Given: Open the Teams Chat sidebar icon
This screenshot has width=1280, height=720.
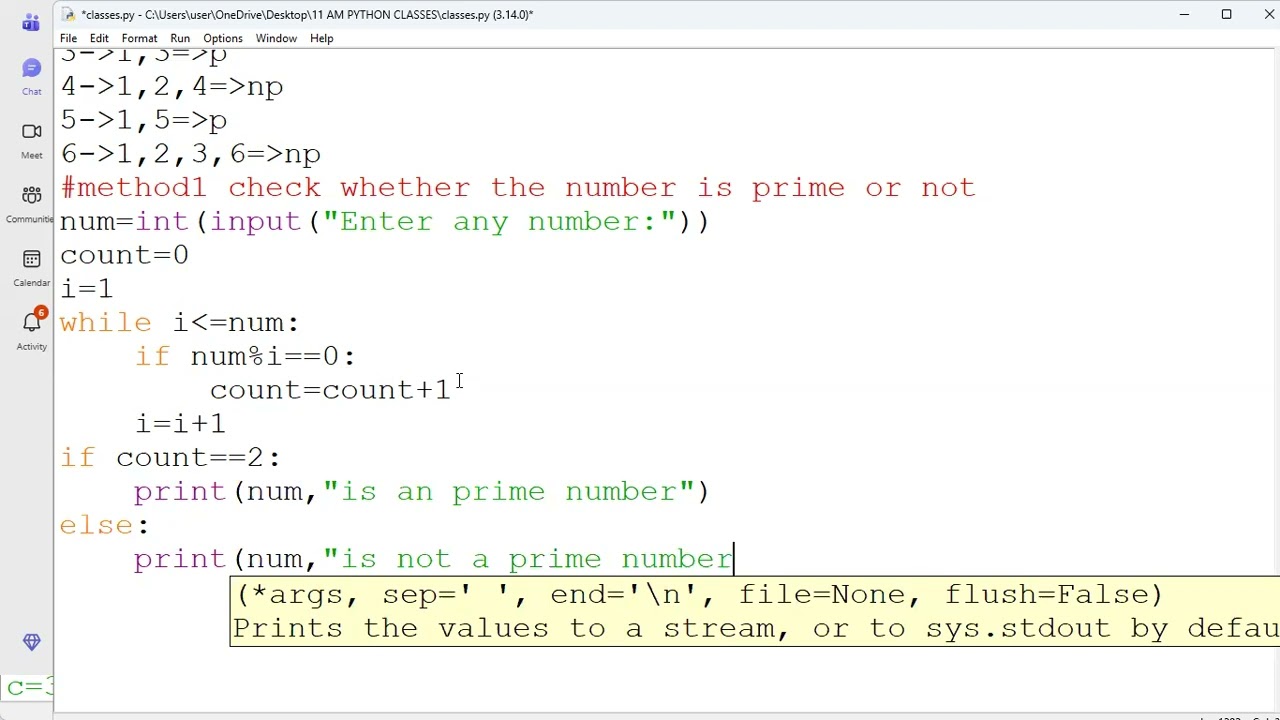Looking at the screenshot, I should (x=31, y=76).
